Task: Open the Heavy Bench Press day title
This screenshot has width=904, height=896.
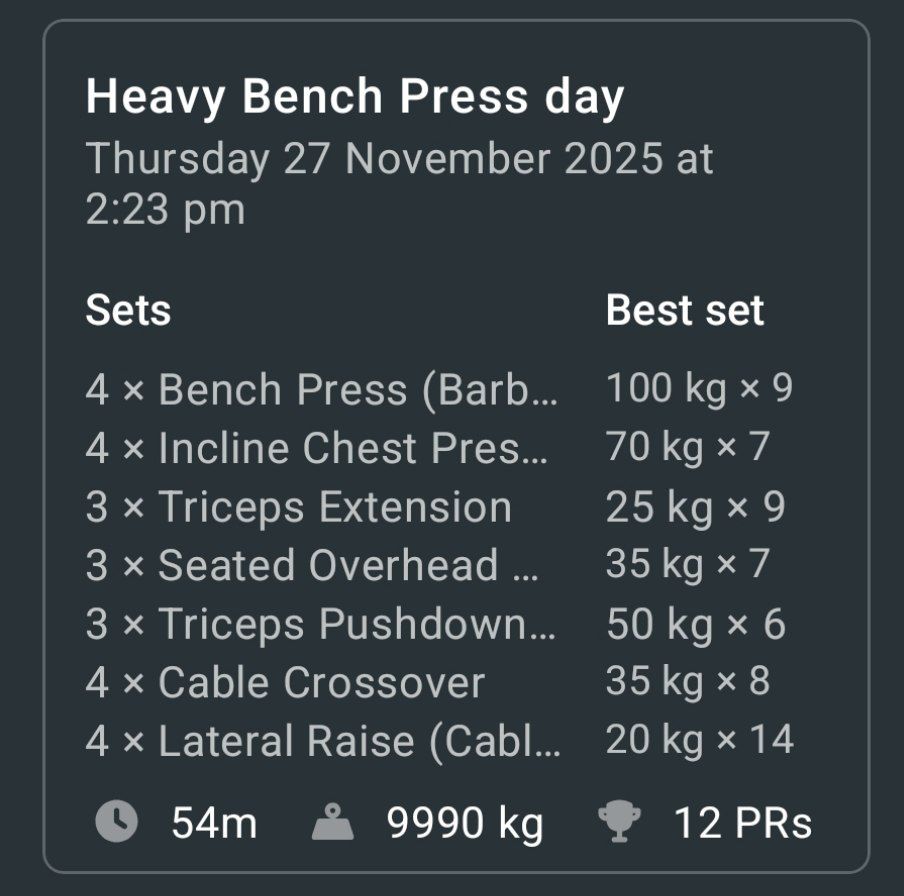Action: pyautogui.click(x=355, y=98)
